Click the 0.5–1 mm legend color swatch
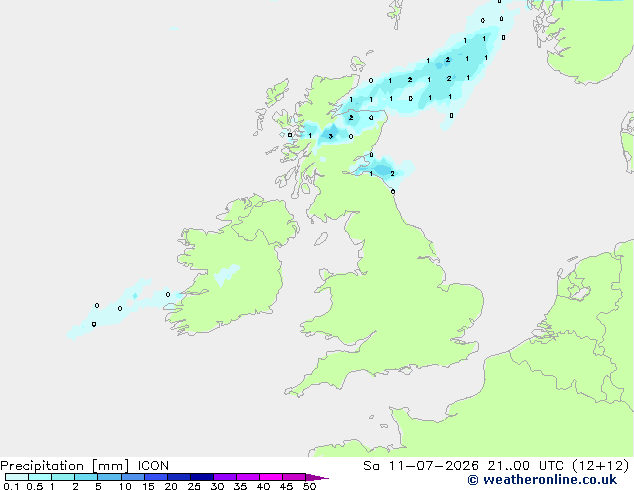Viewport: 634px width, 490px height. (40, 477)
